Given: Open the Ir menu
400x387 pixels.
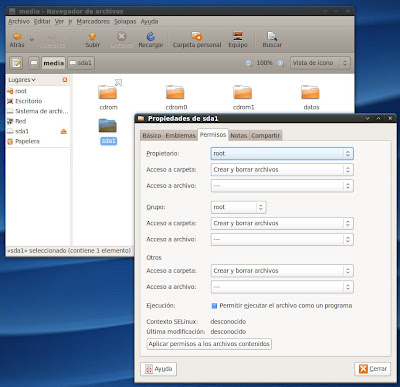Looking at the screenshot, I should tap(70, 21).
